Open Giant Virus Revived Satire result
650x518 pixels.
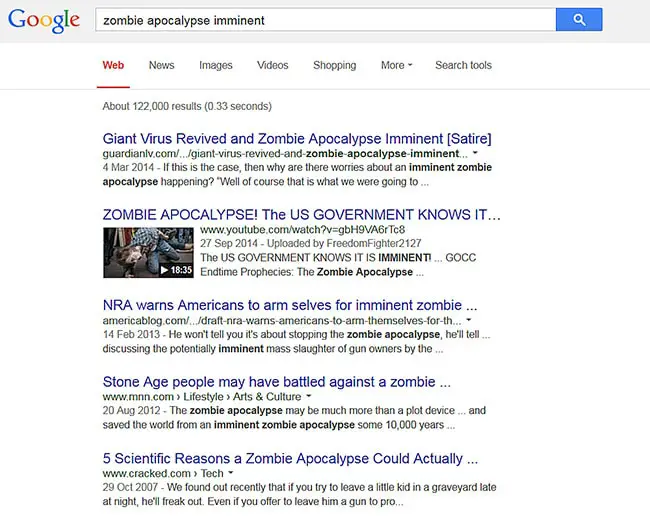tap(297, 138)
